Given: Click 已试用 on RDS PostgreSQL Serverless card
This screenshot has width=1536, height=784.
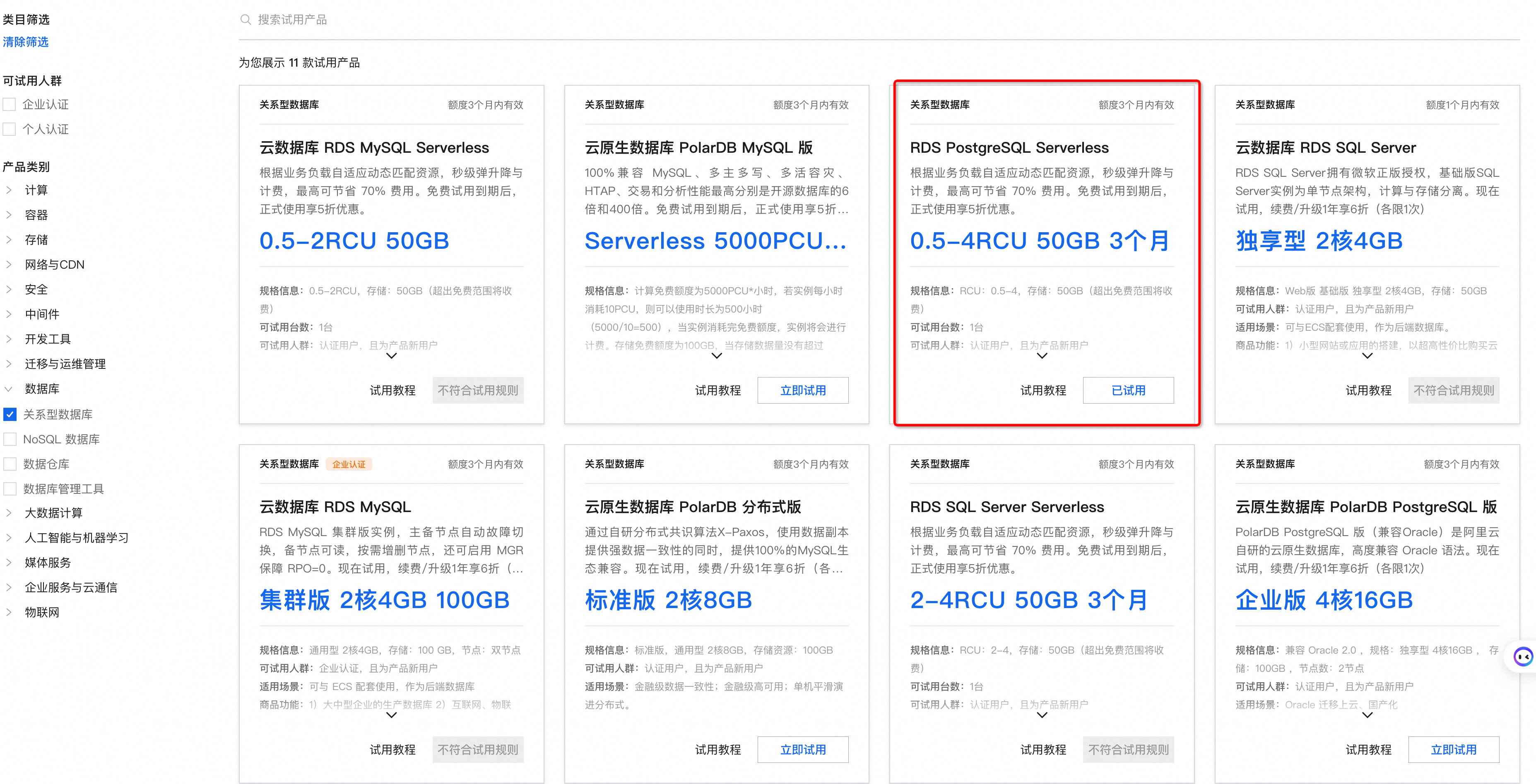Looking at the screenshot, I should click(1128, 390).
